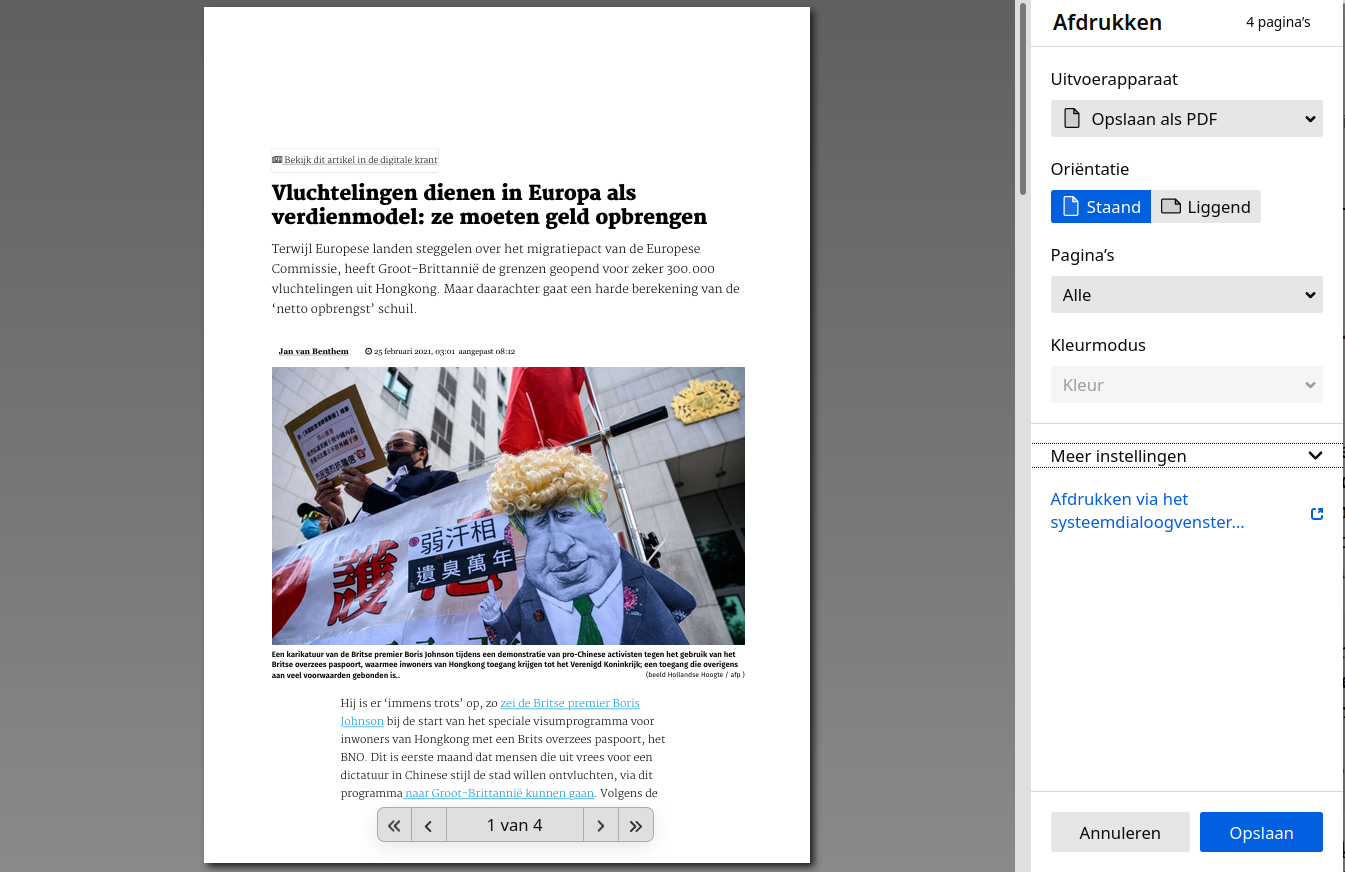
Task: Jump to the last preview page
Action: click(x=636, y=825)
